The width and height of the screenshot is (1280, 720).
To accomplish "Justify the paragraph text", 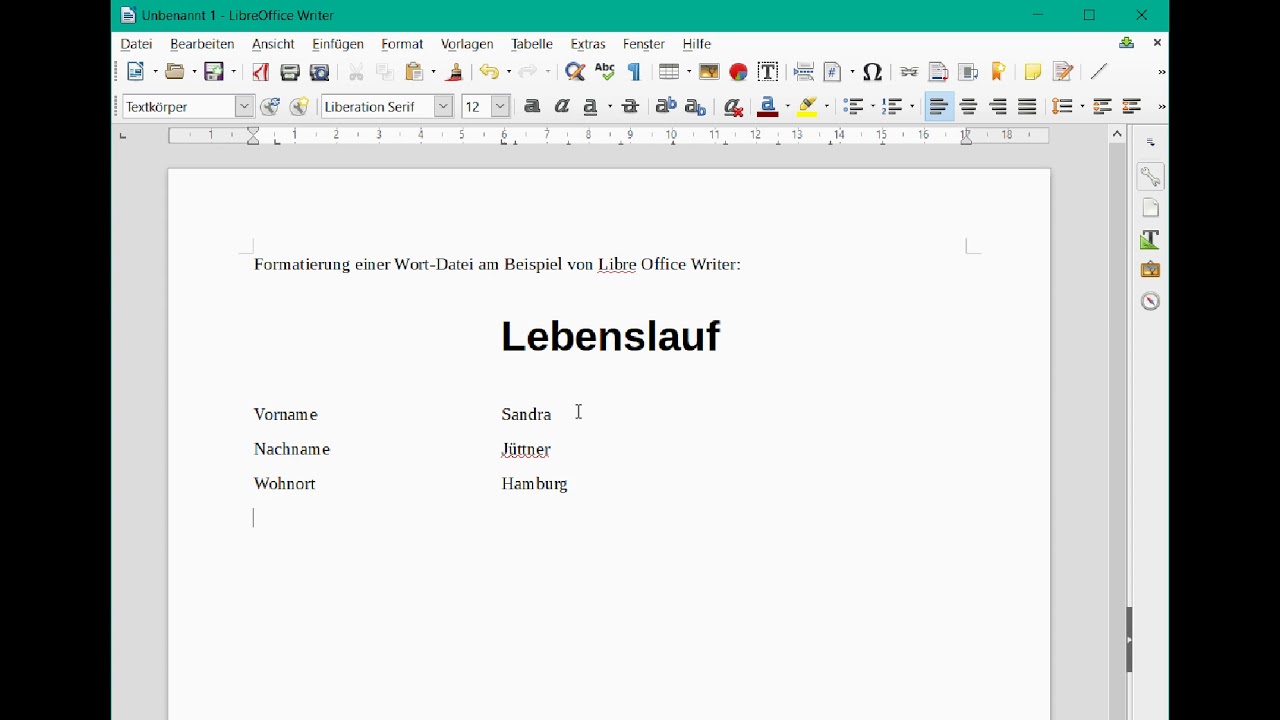I will point(1028,106).
